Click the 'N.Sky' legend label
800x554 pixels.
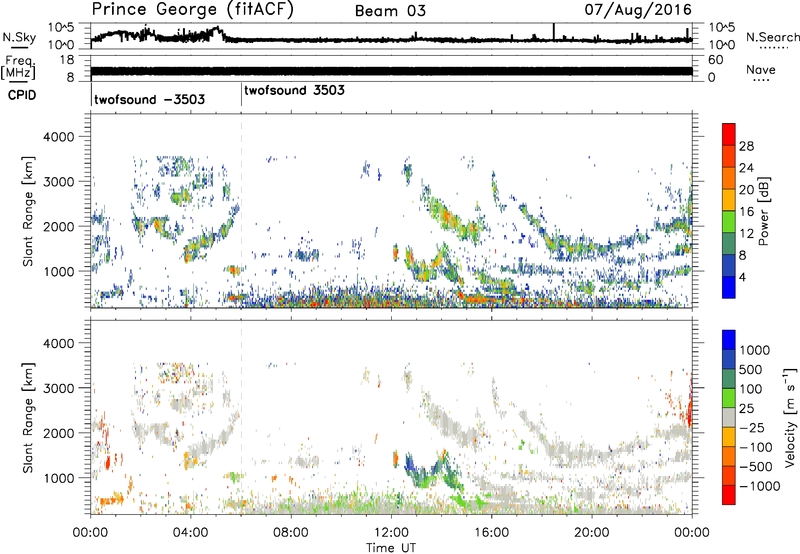[19, 37]
